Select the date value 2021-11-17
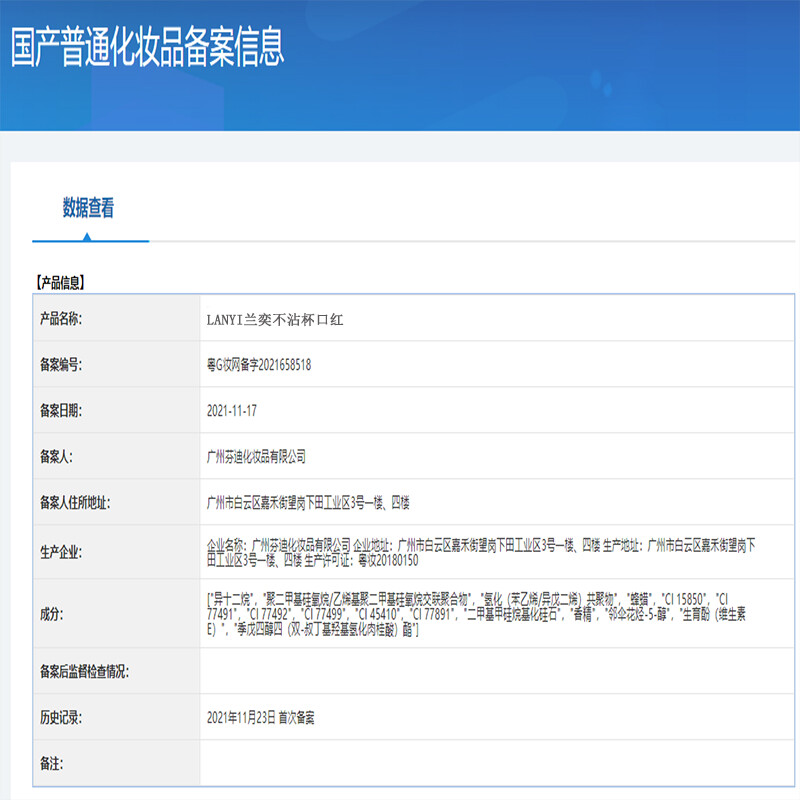 tap(232, 411)
